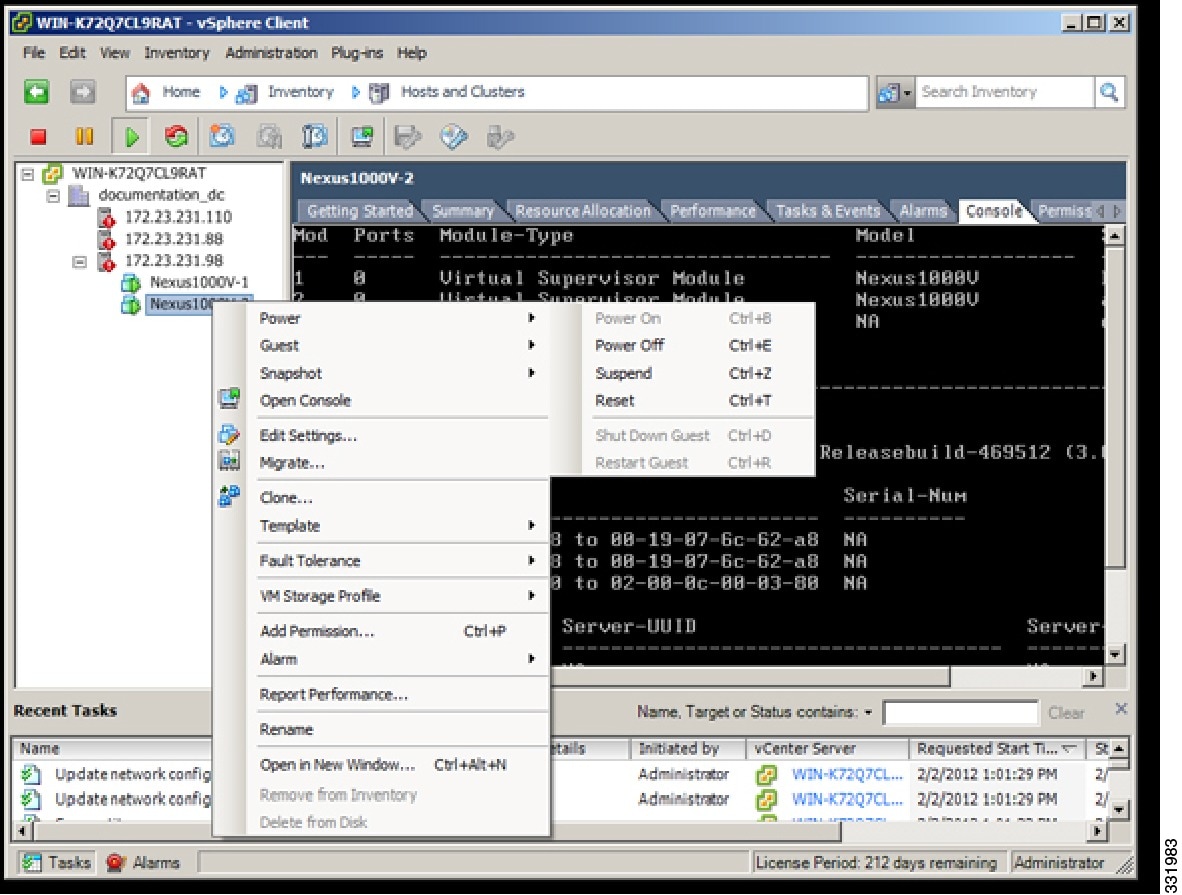The height and width of the screenshot is (895, 1182).
Task: Switch to the Summary tab
Action: (x=463, y=211)
